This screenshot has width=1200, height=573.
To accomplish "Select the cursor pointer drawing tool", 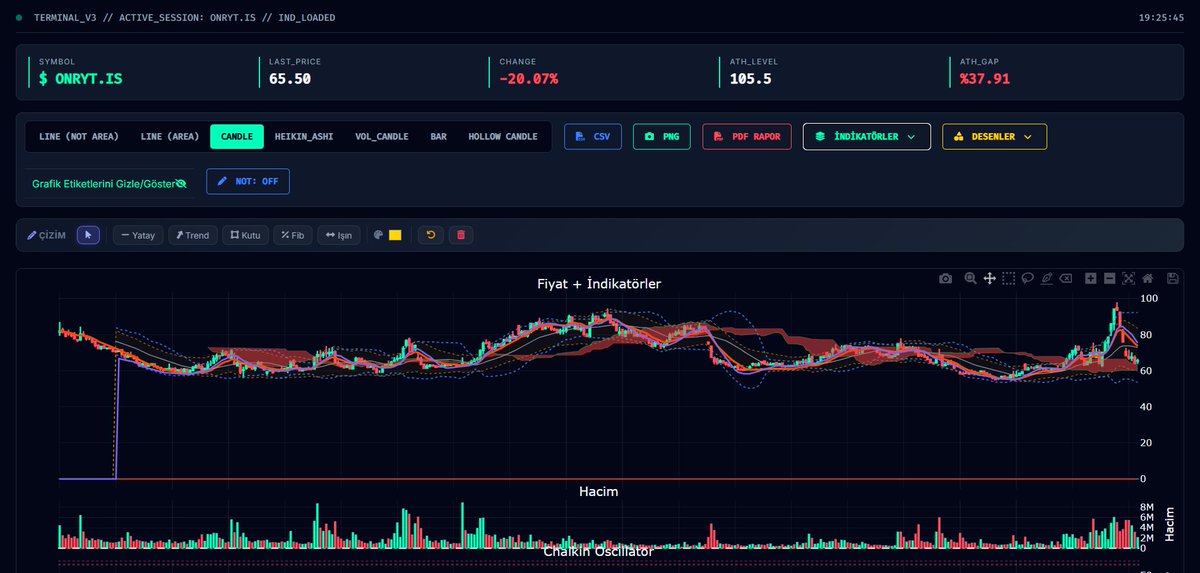I will [x=88, y=235].
